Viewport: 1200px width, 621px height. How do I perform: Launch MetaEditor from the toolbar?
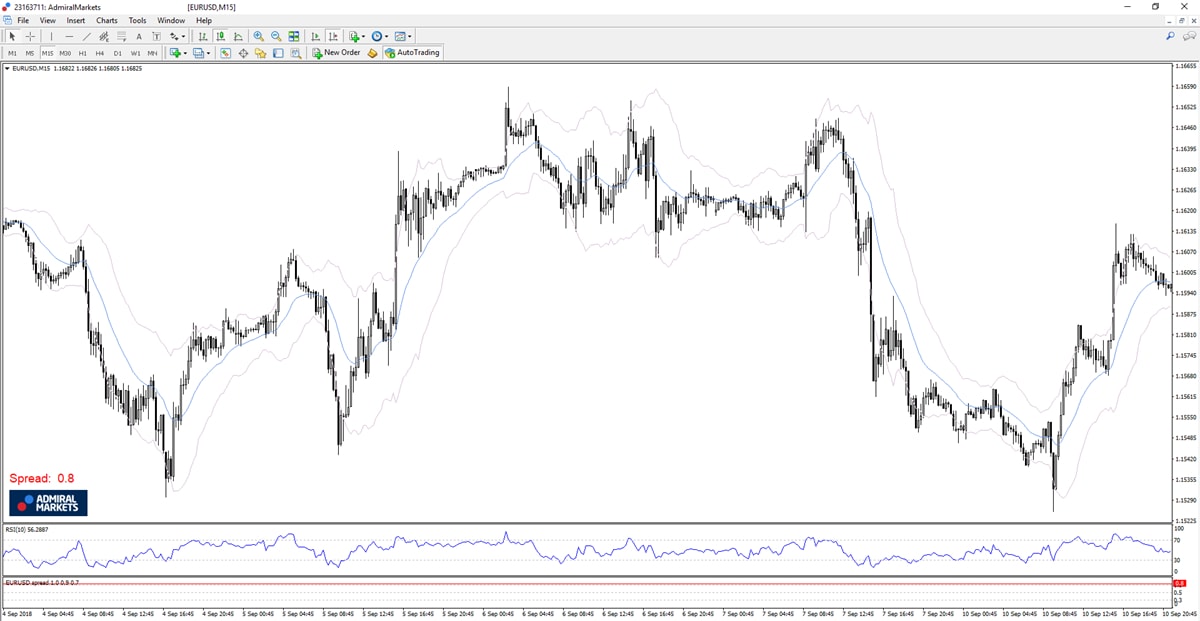pyautogui.click(x=372, y=53)
